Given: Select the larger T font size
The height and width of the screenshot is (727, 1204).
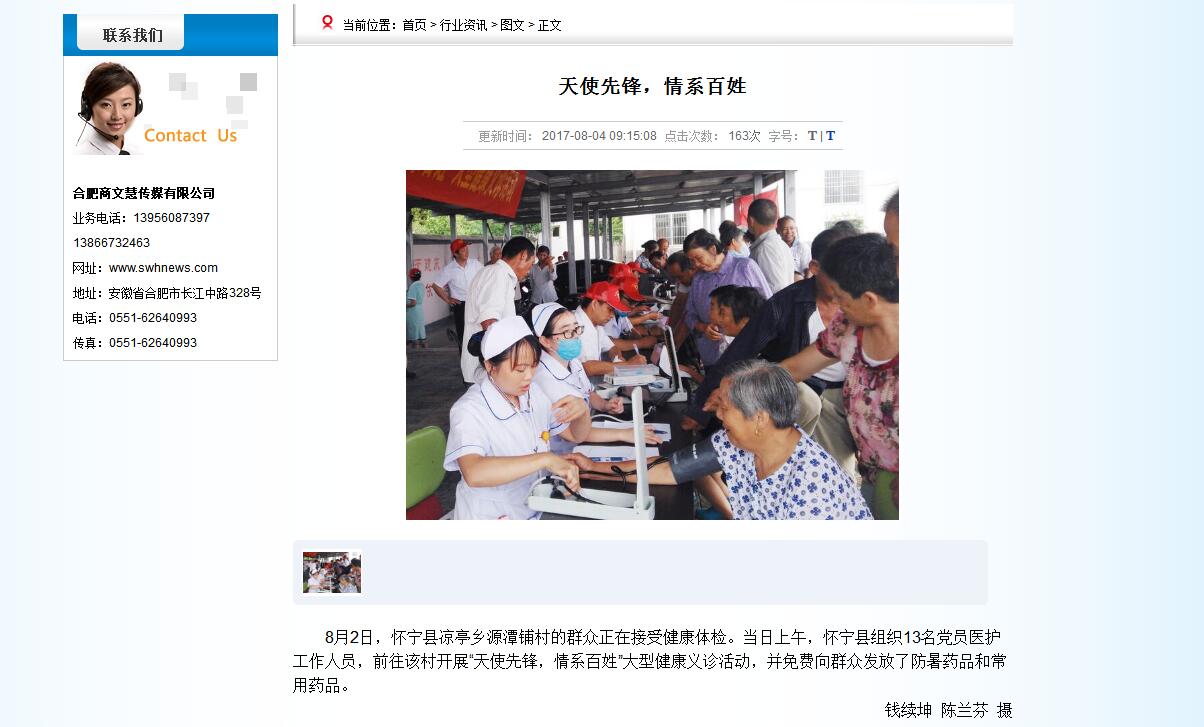Looking at the screenshot, I should (x=830, y=136).
